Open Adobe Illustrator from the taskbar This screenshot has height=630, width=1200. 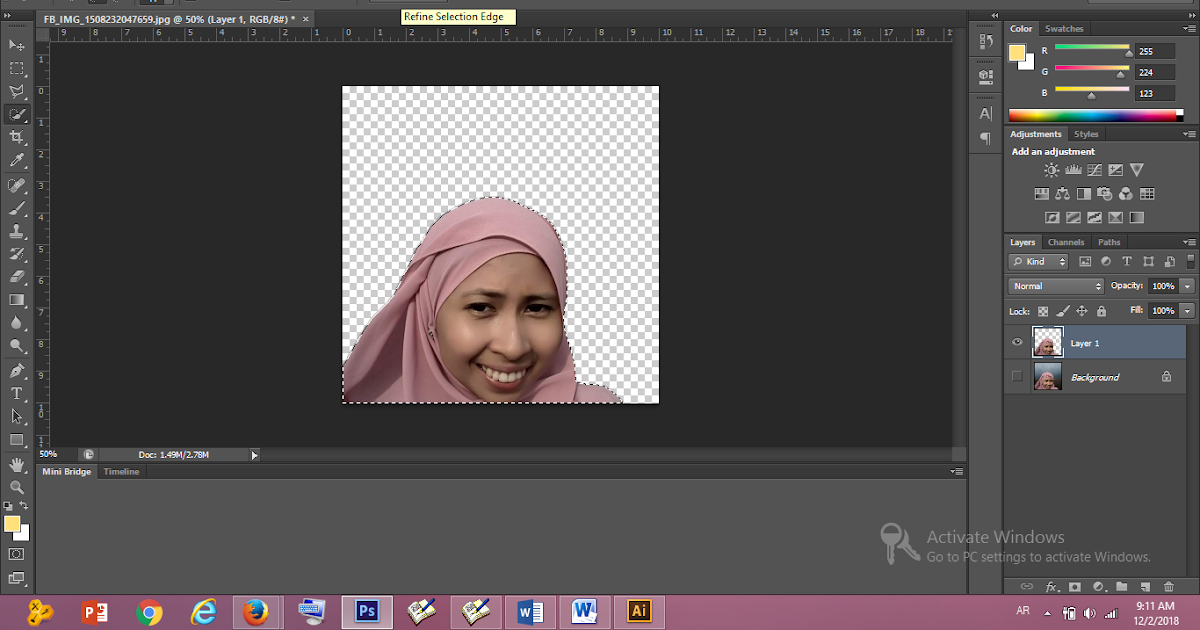click(x=639, y=608)
